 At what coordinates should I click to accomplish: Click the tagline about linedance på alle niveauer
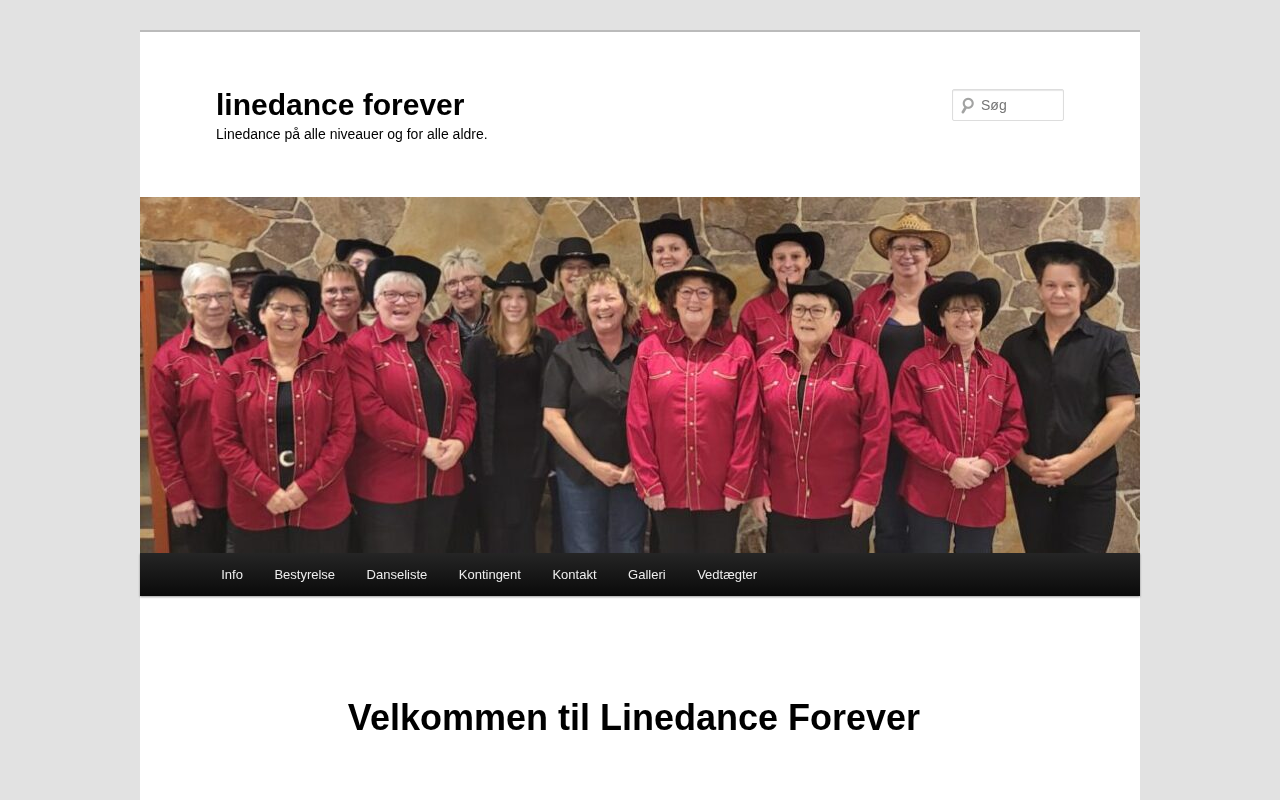pyautogui.click(x=352, y=134)
